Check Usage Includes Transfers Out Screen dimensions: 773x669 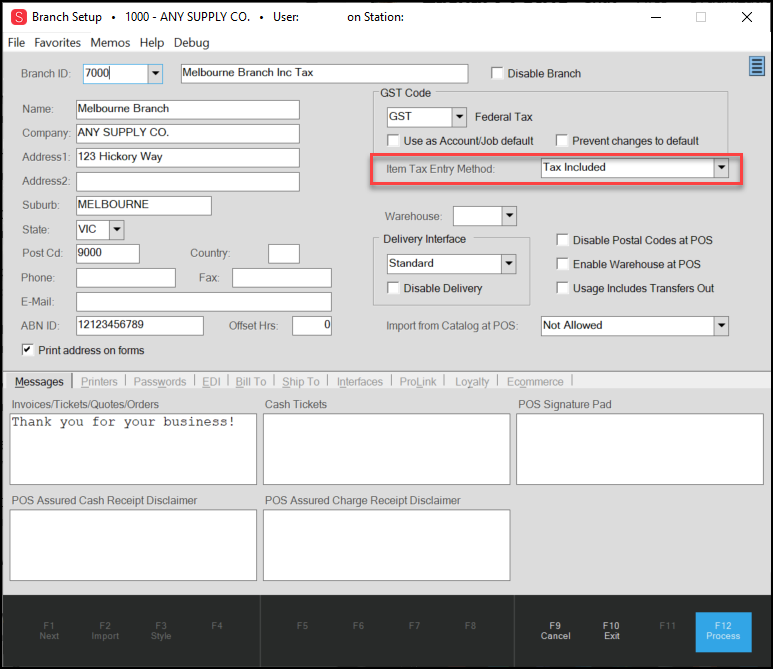pyautogui.click(x=562, y=288)
